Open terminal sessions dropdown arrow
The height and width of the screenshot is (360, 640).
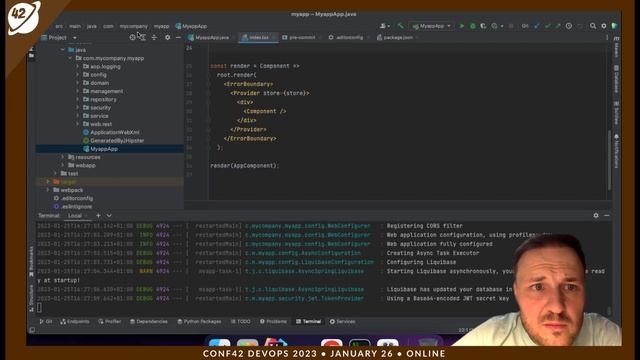(109, 216)
